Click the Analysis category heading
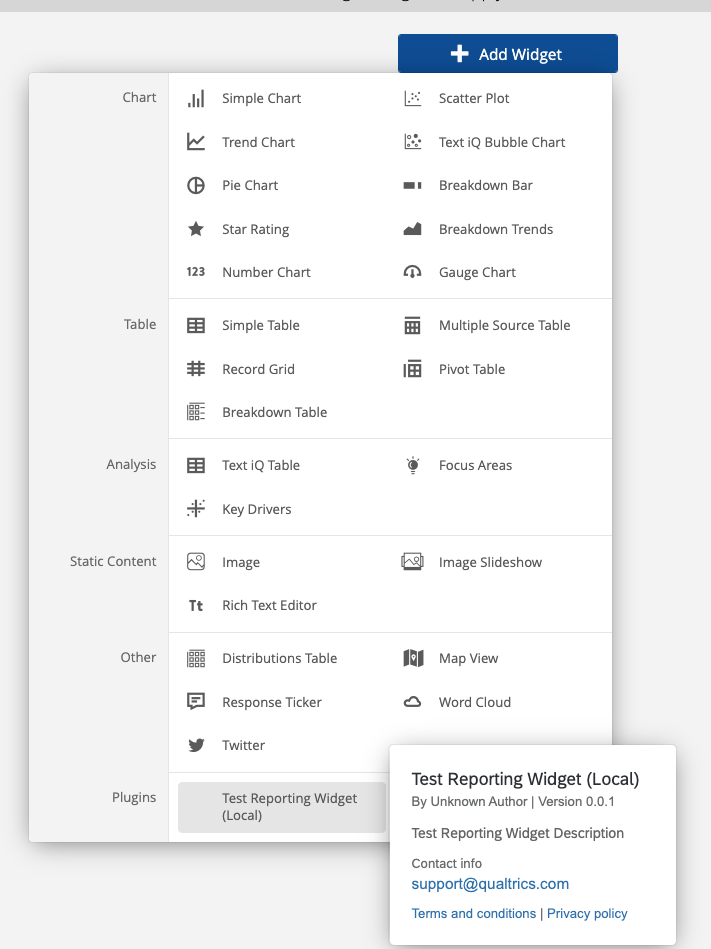 [131, 464]
